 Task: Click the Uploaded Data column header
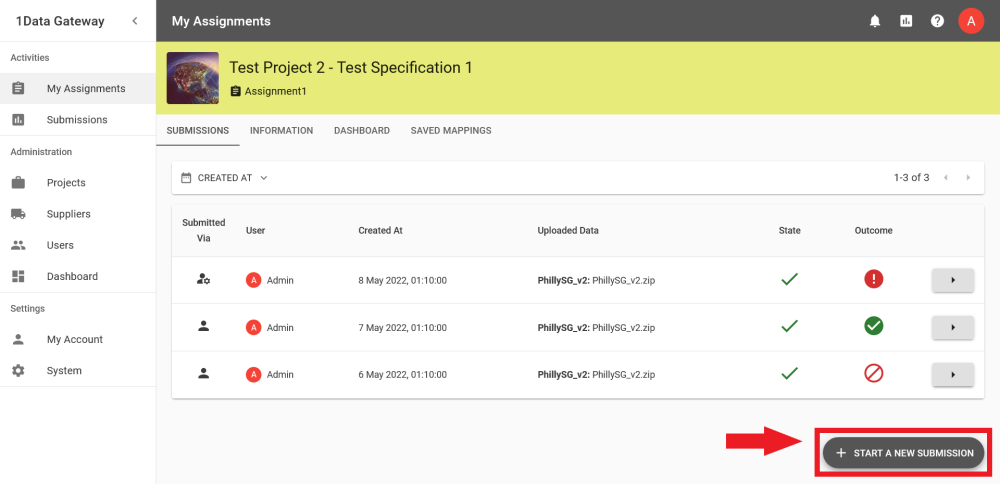[x=568, y=231]
